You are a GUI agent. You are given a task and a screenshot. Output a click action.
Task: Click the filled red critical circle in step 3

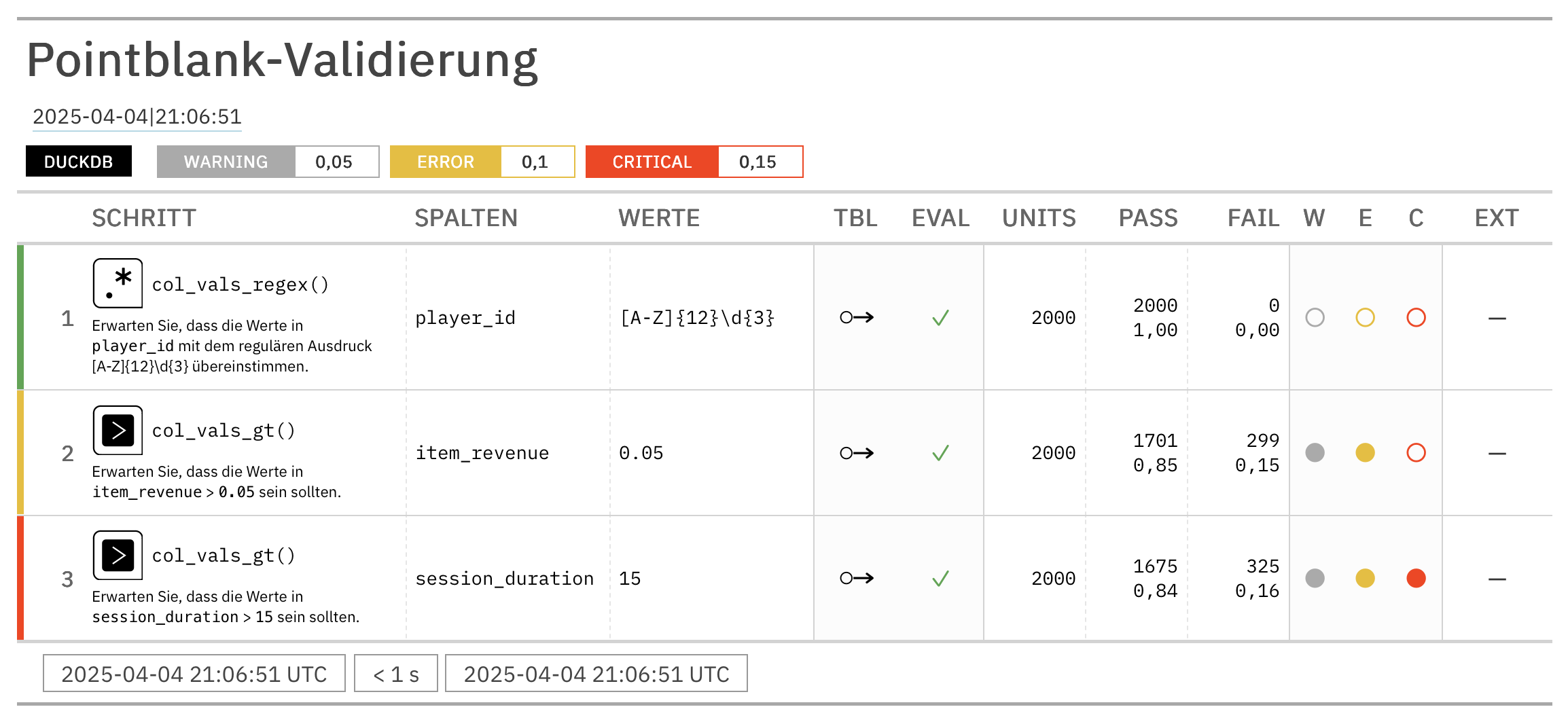point(1416,578)
